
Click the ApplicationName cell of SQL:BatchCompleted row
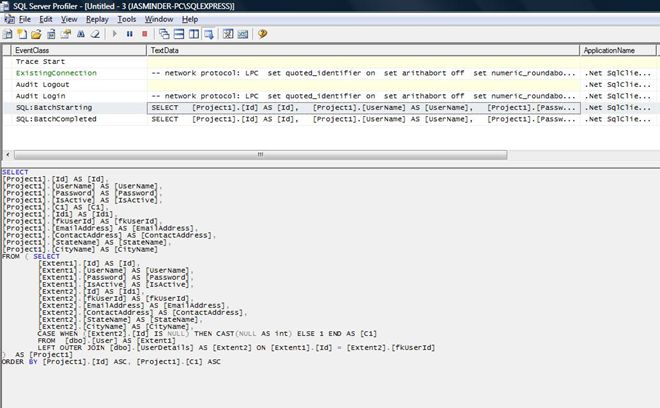pyautogui.click(x=618, y=119)
